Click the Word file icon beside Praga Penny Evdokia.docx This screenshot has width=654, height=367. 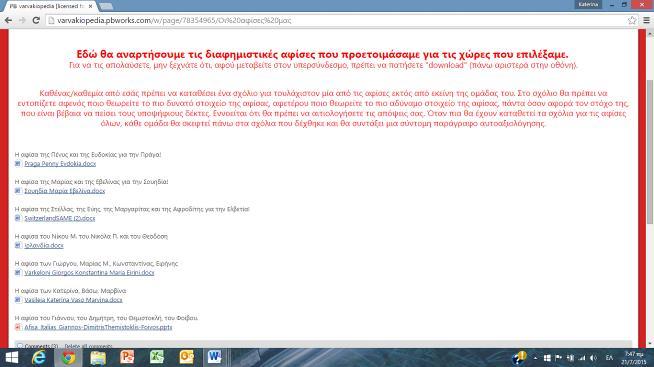[18, 163]
